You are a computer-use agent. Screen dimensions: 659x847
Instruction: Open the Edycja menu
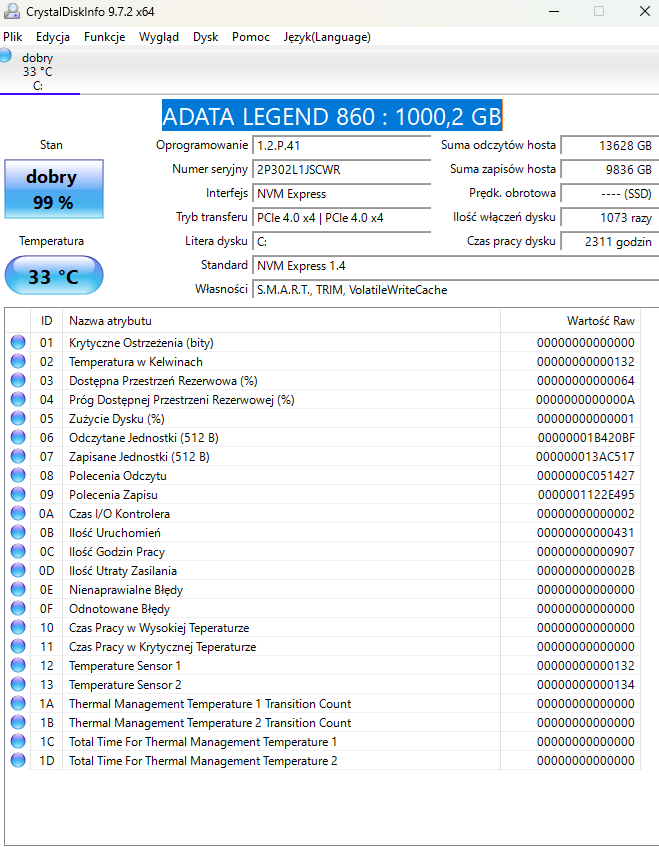(x=53, y=37)
